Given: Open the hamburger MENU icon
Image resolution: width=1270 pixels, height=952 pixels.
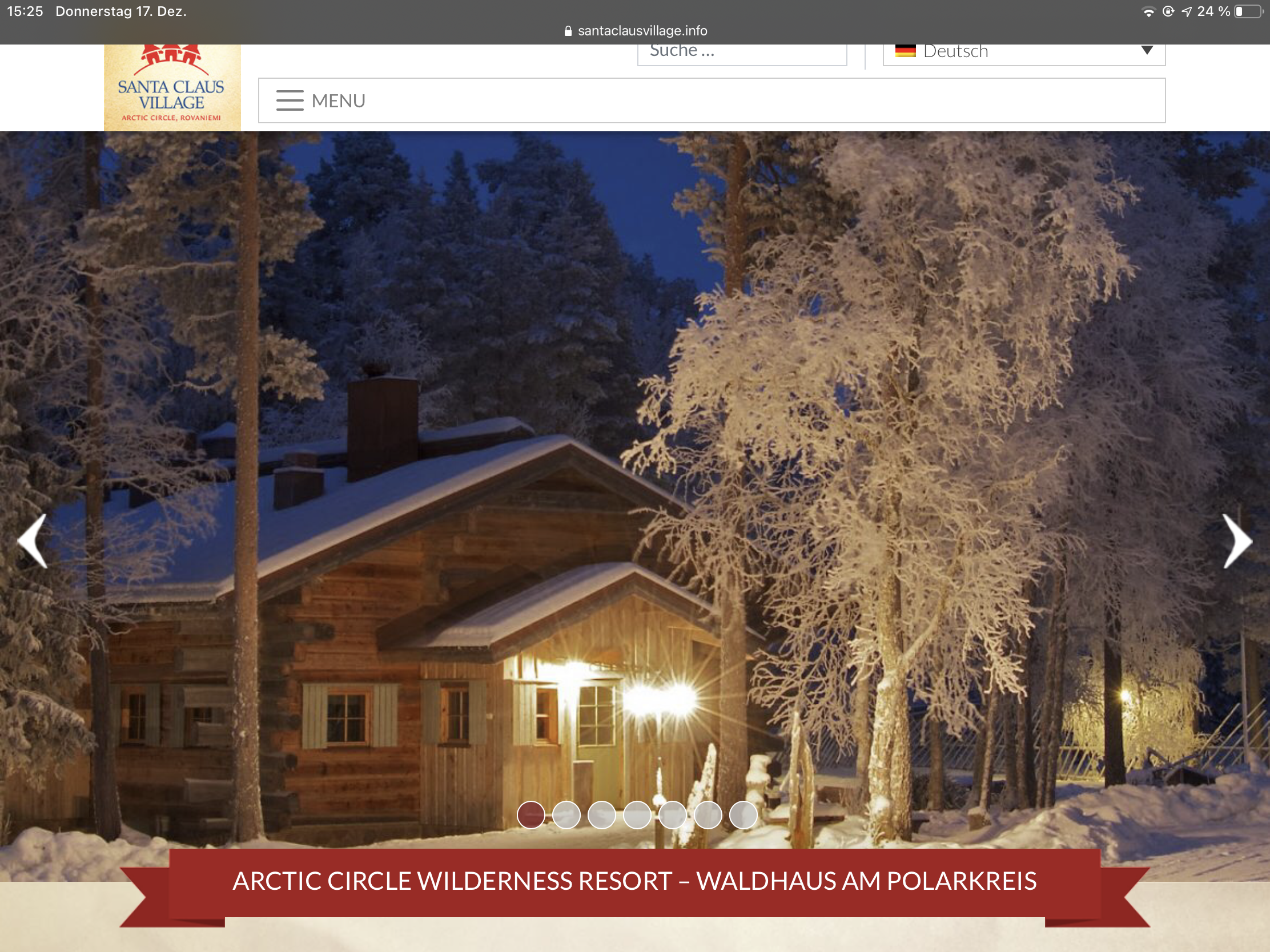Looking at the screenshot, I should click(290, 100).
